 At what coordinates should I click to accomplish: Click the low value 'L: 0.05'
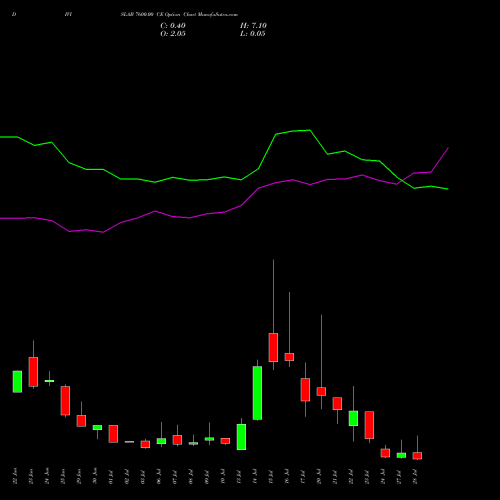tap(253, 34)
